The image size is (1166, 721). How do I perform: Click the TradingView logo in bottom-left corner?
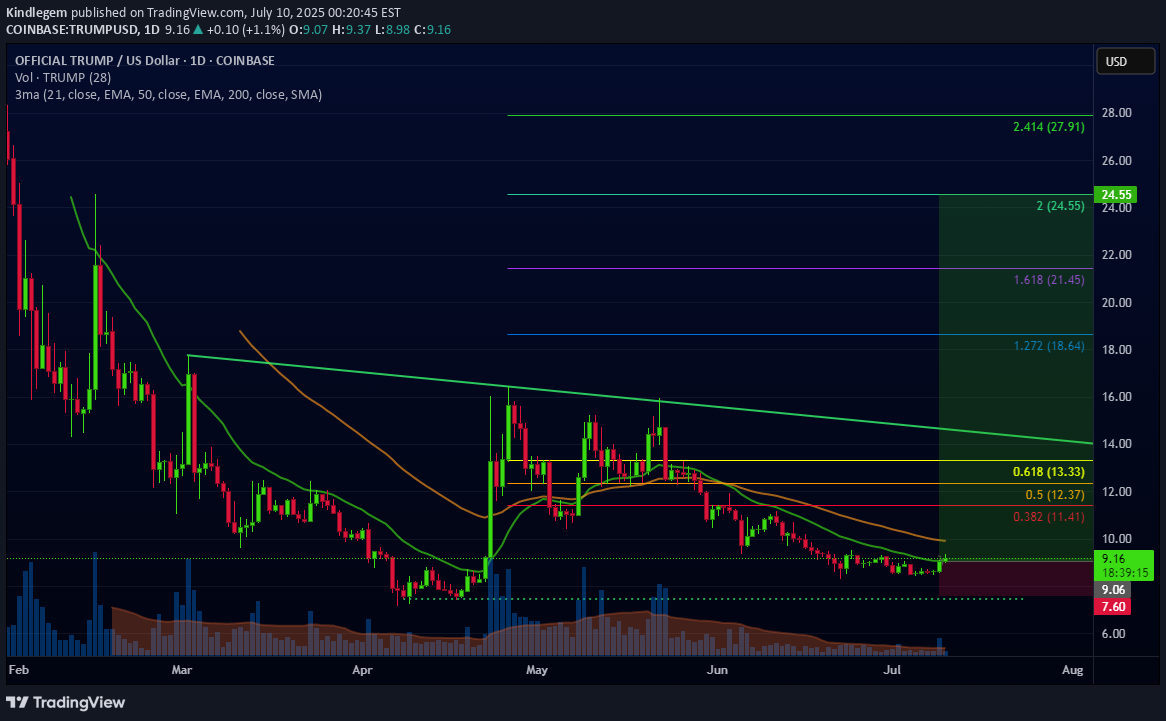(67, 702)
